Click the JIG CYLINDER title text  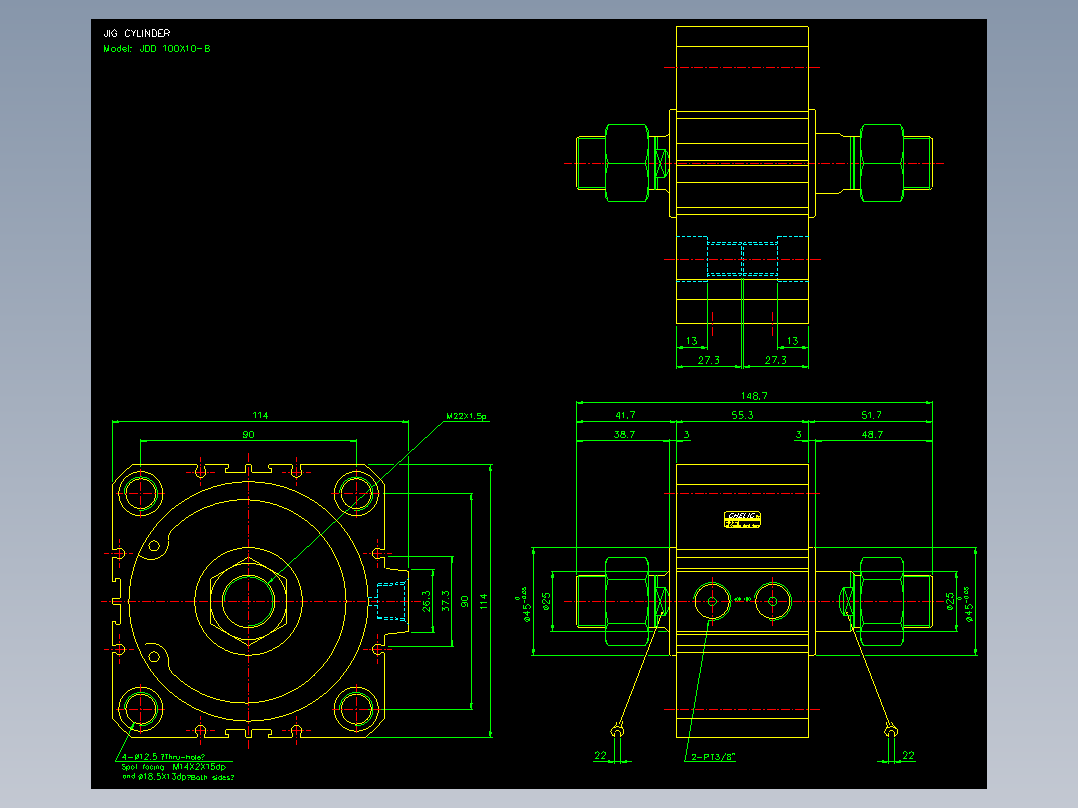point(137,33)
